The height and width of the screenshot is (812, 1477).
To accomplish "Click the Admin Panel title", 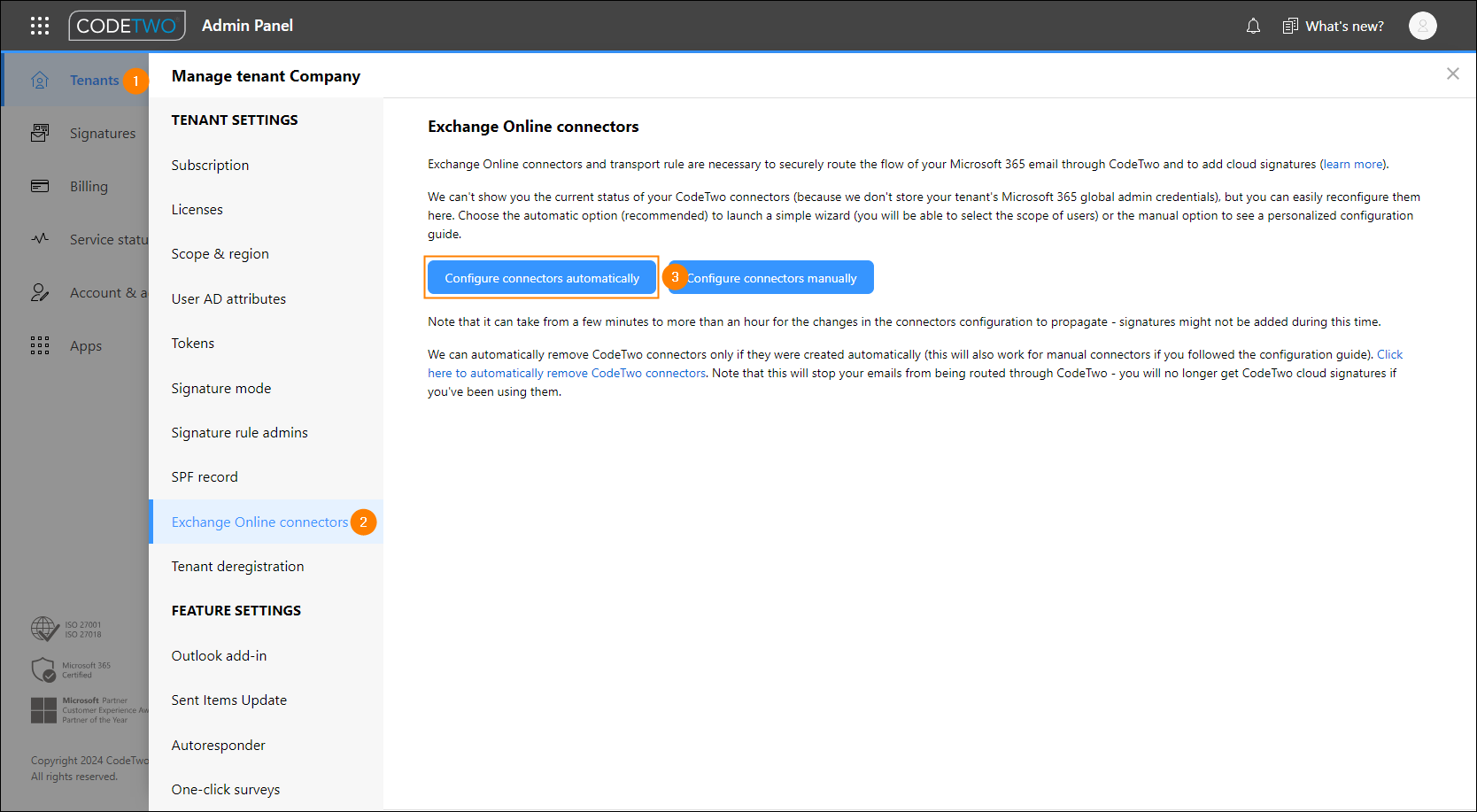I will tap(247, 26).
